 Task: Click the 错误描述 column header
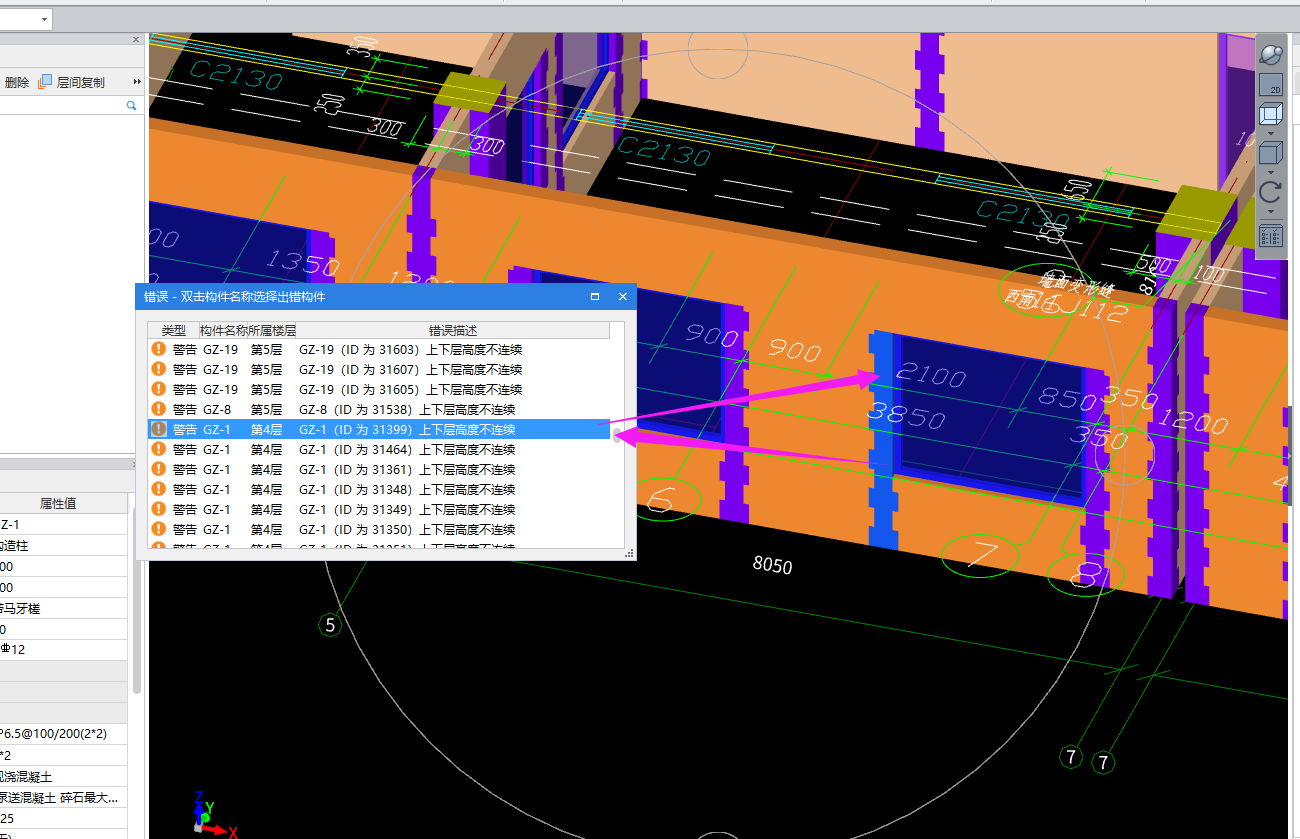(x=453, y=330)
